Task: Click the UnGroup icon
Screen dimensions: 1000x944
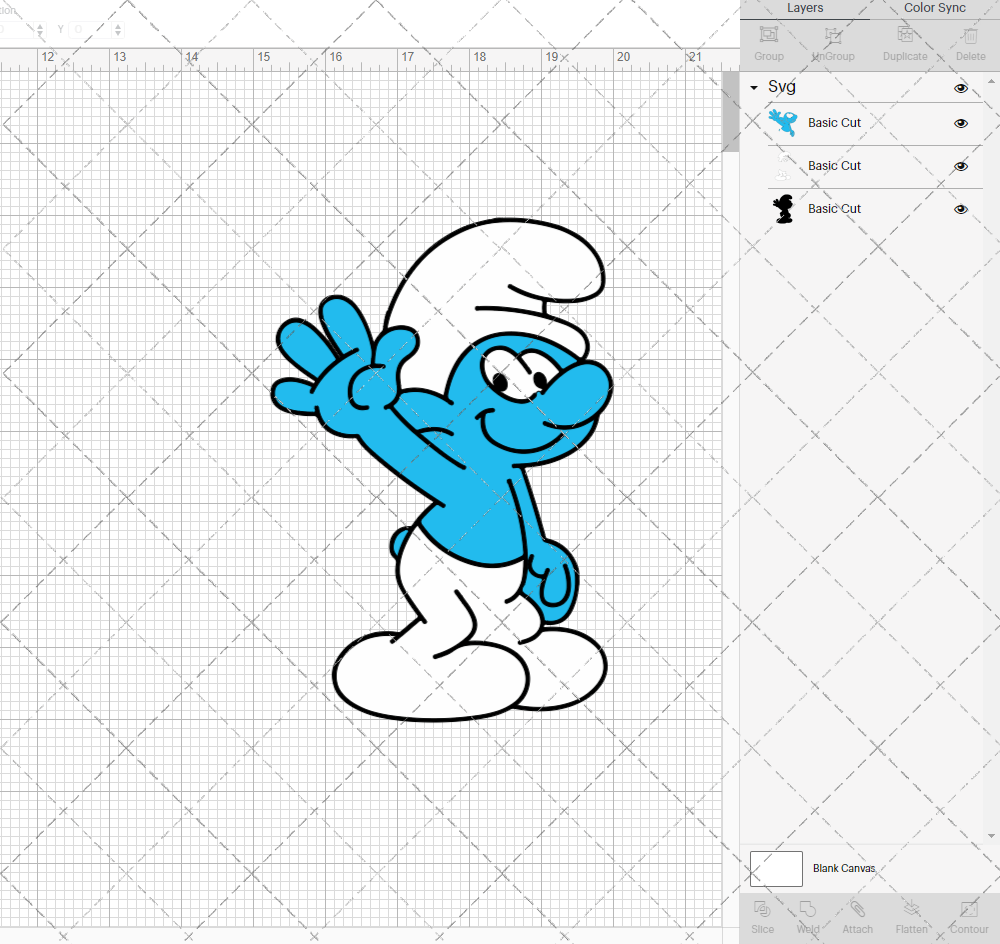Action: [x=832, y=42]
